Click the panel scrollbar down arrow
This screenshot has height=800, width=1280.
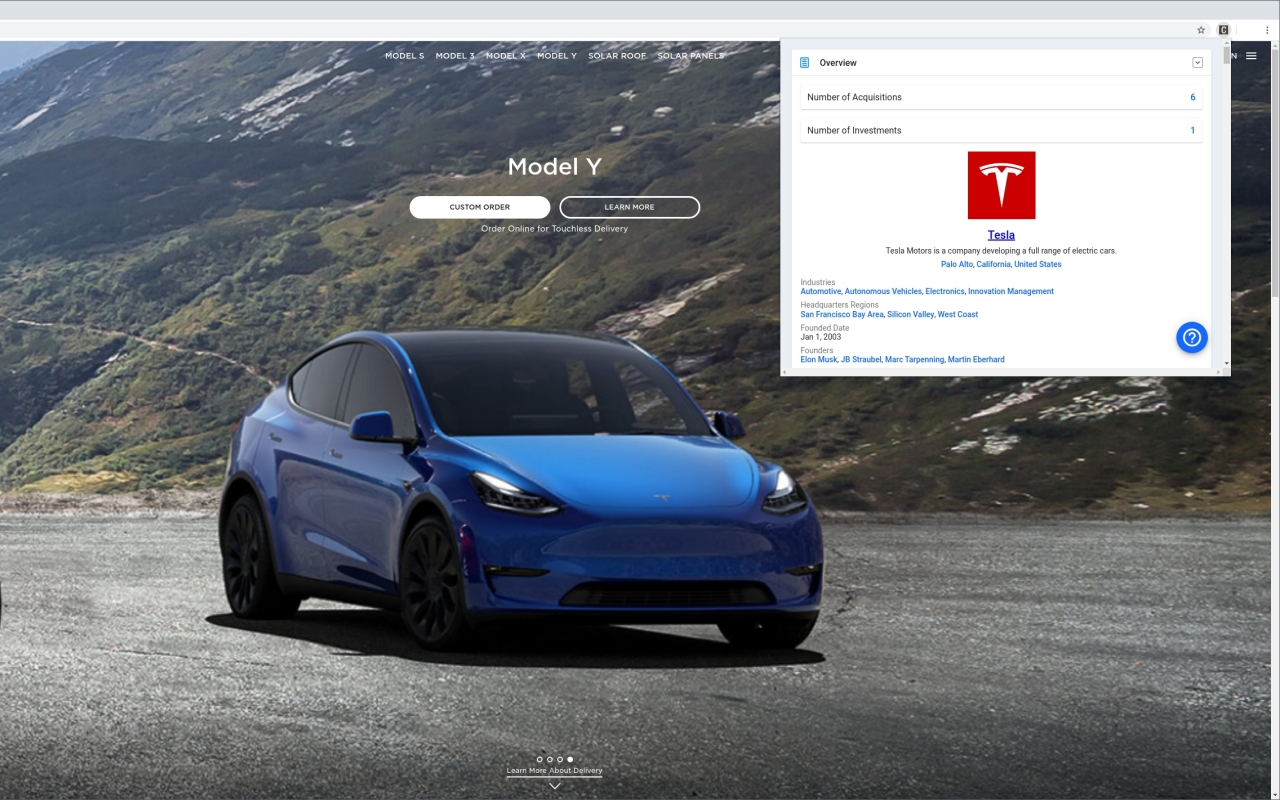(x=1227, y=364)
